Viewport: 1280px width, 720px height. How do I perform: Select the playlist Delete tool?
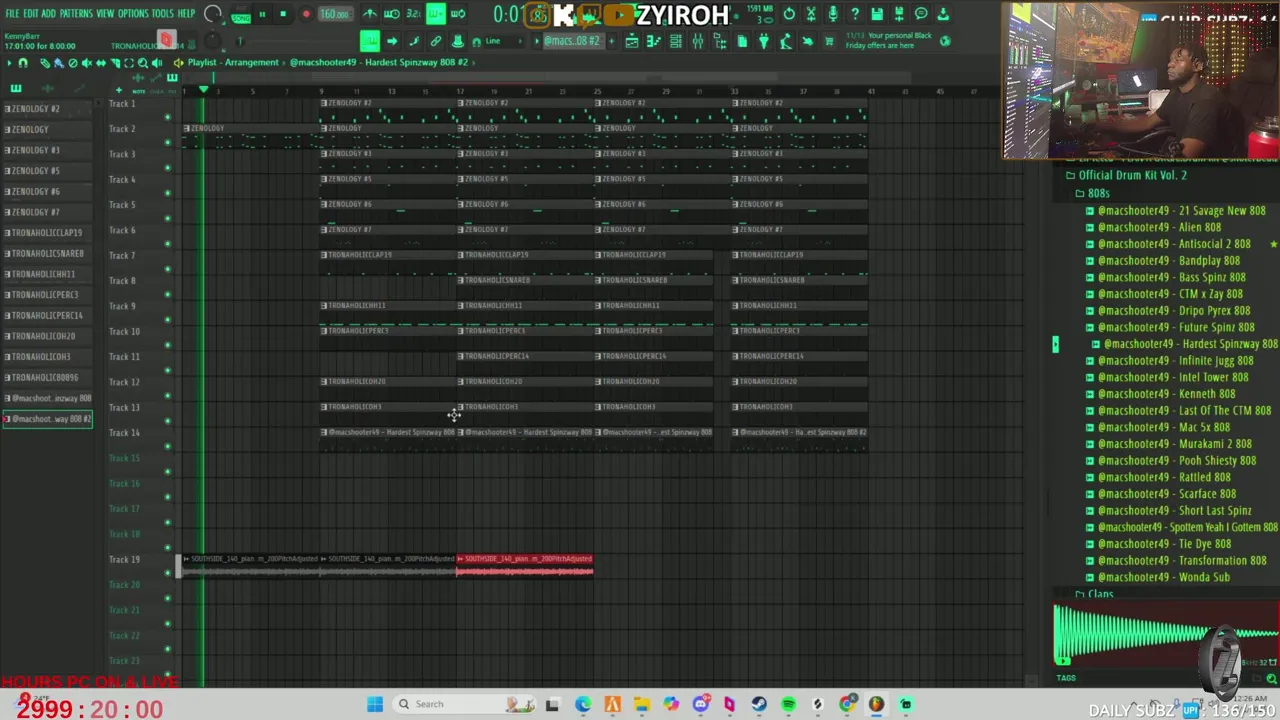pyautogui.click(x=72, y=62)
